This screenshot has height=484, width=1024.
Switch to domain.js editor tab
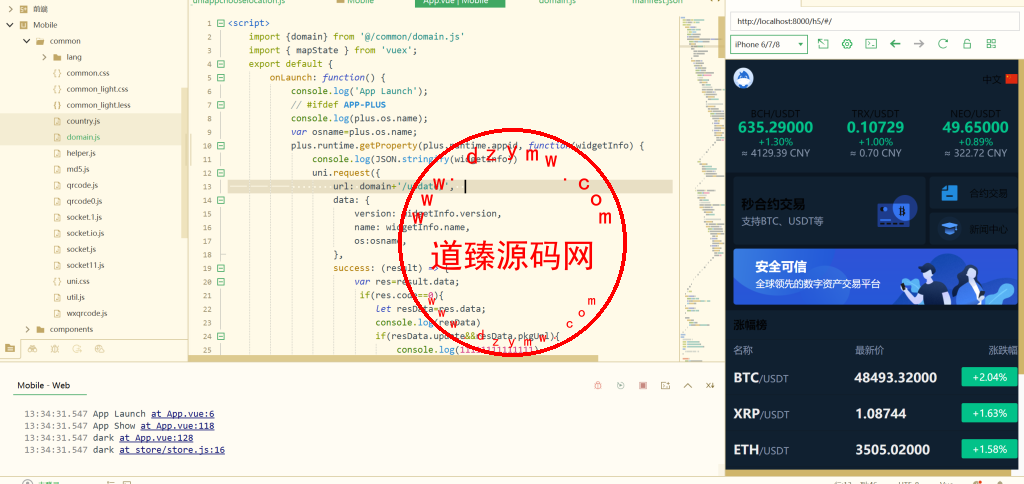point(557,3)
